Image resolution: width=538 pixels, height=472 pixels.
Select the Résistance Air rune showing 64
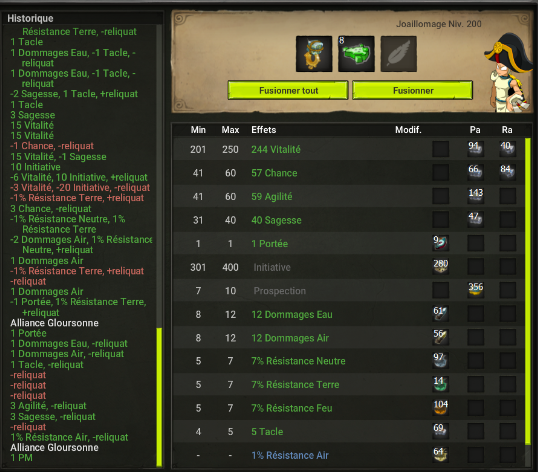[441, 455]
